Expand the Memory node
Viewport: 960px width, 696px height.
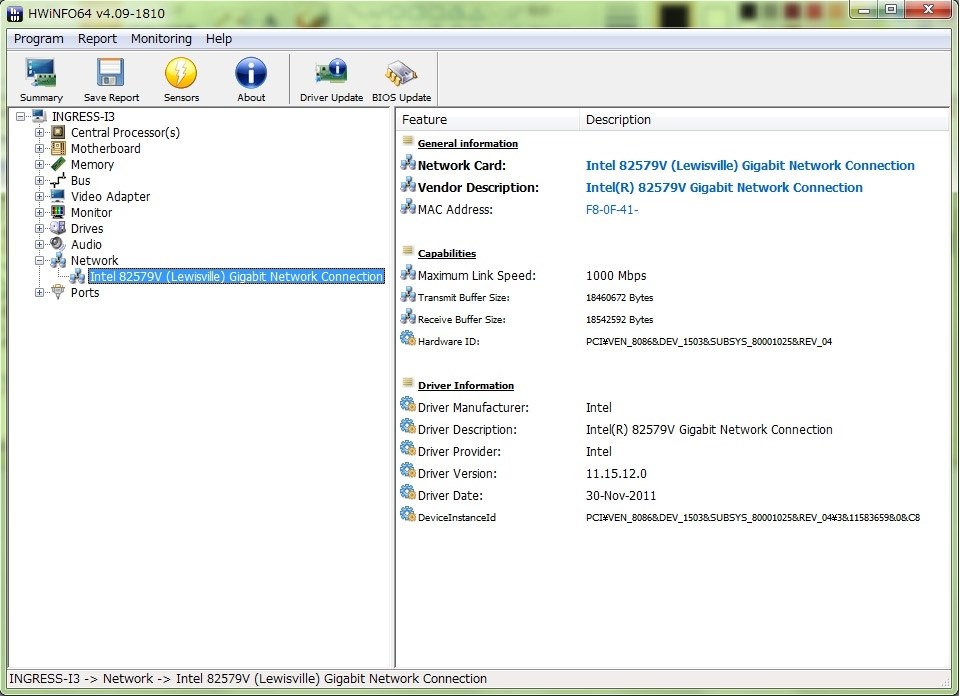click(x=39, y=164)
